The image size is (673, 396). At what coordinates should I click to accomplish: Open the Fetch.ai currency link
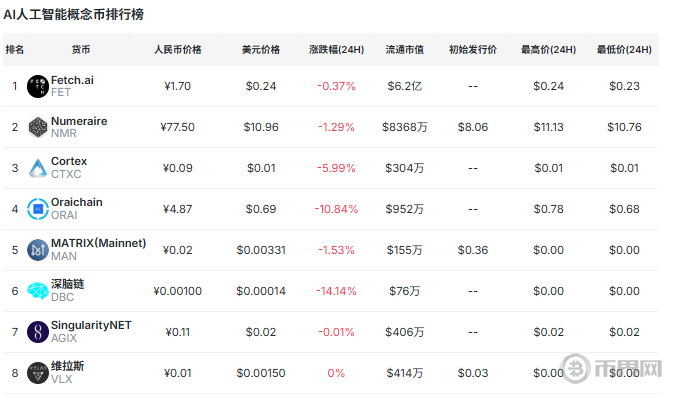point(72,80)
